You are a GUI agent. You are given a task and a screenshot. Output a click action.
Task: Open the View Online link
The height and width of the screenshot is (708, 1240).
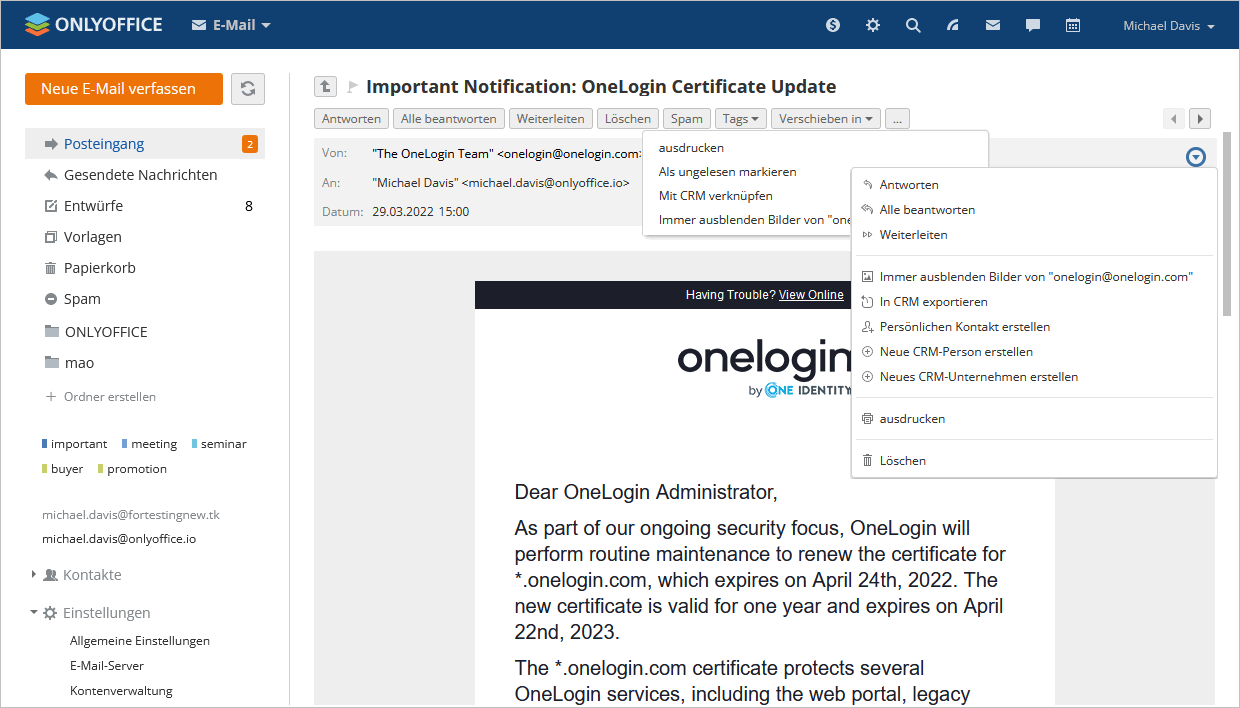[x=811, y=295]
